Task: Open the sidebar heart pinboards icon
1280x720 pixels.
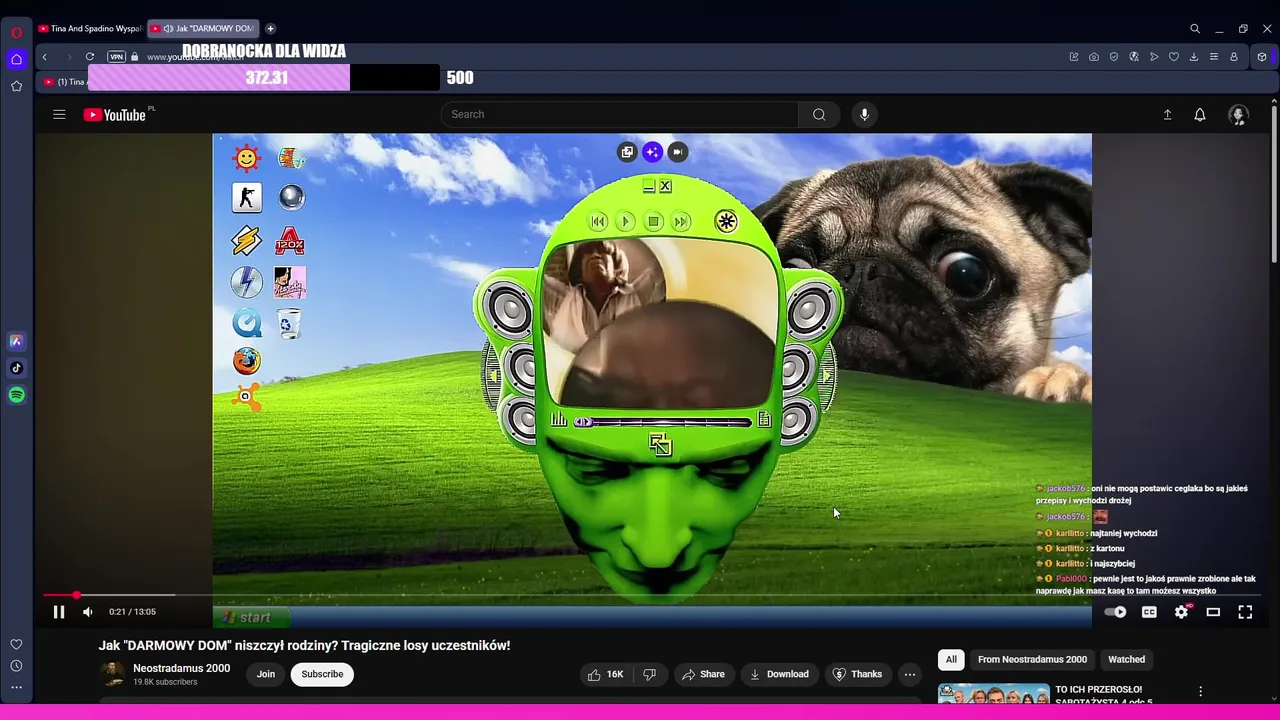Action: click(x=16, y=645)
